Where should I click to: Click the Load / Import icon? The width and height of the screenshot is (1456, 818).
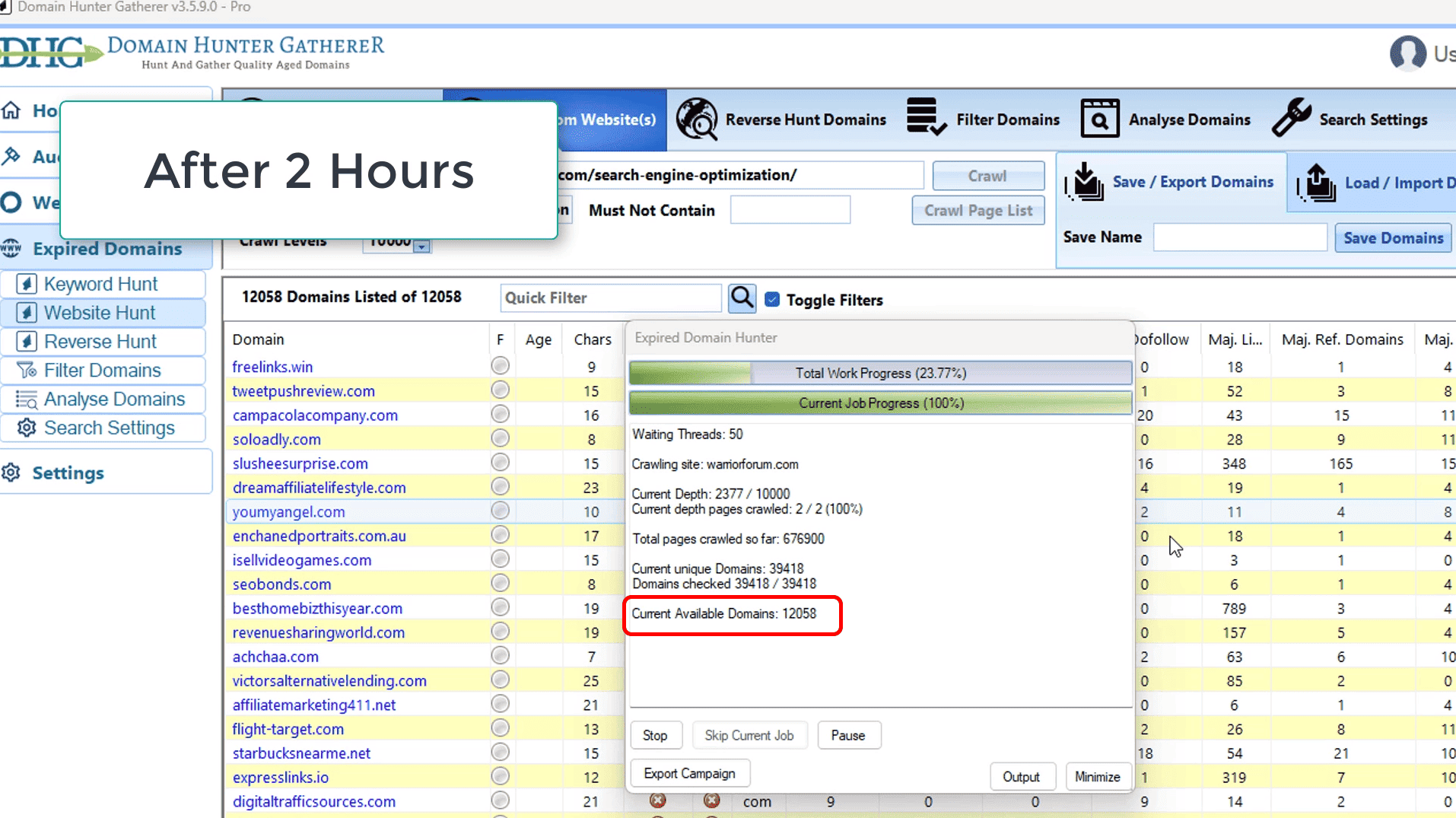click(1317, 183)
